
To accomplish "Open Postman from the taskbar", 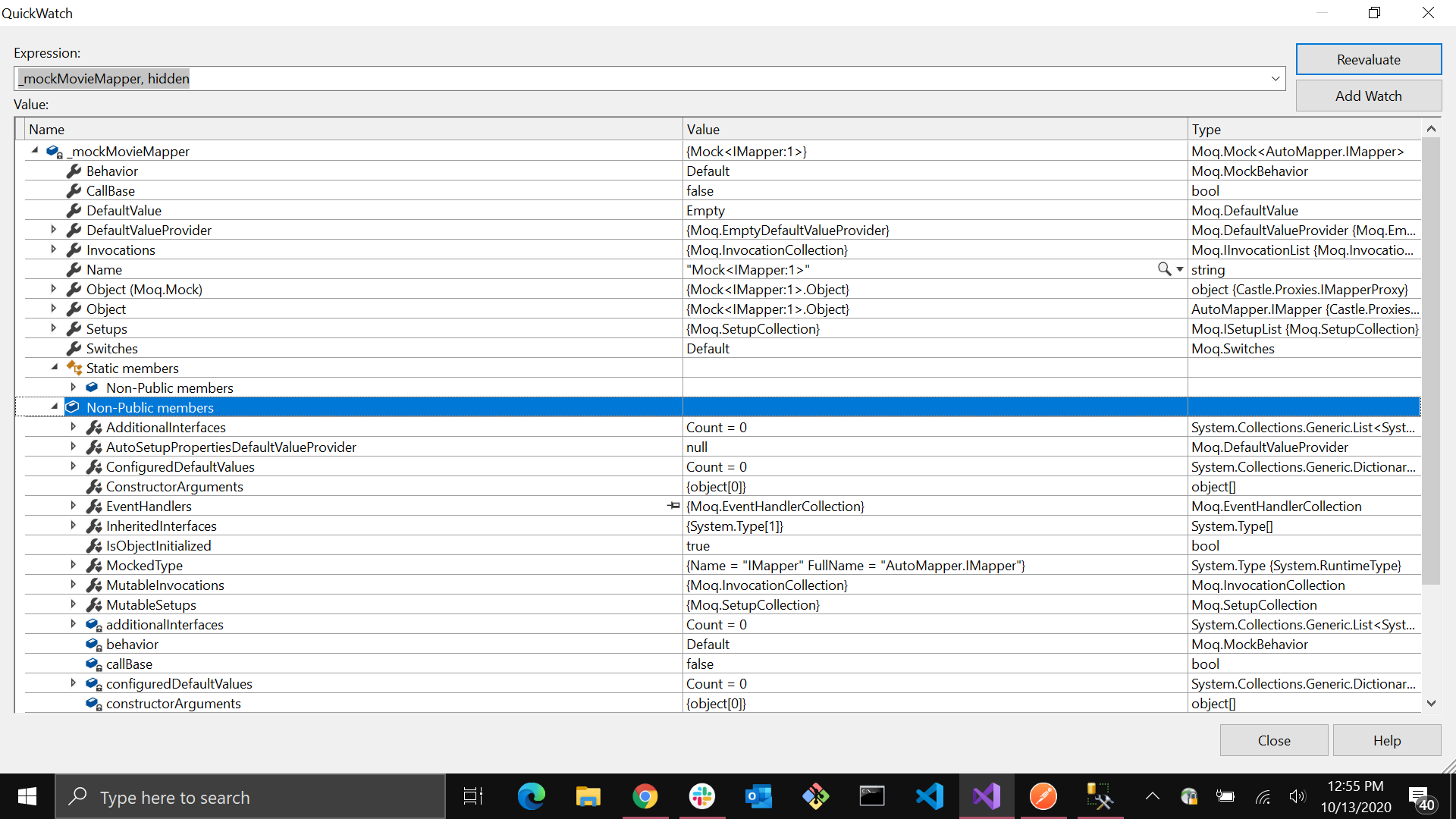I will click(x=1043, y=796).
